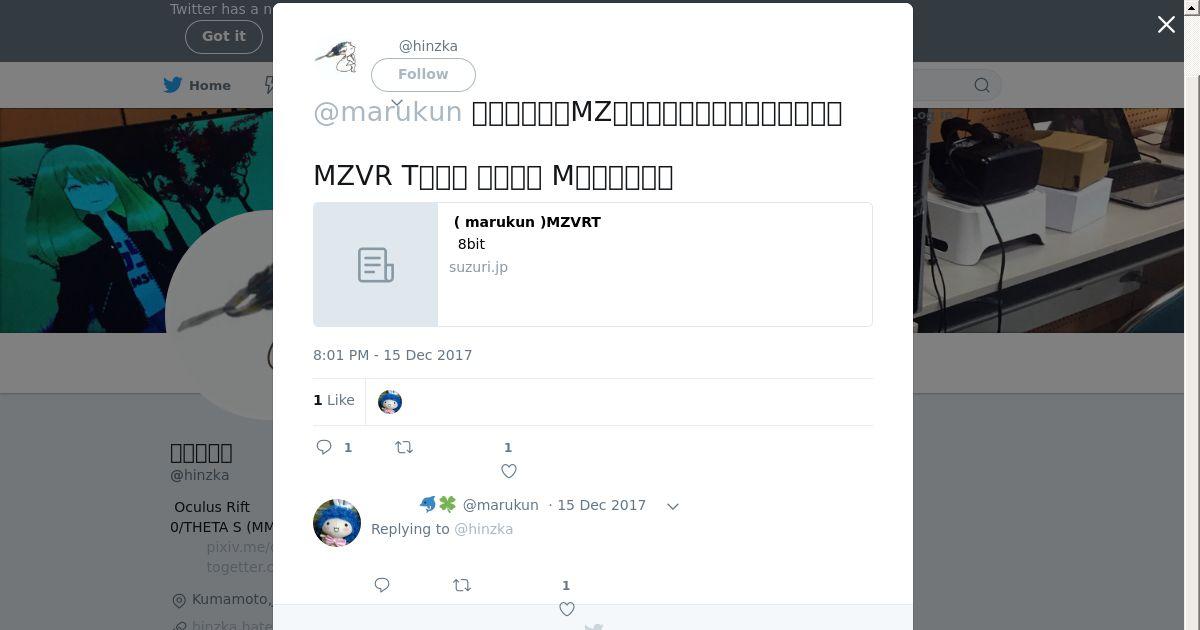Expand the tweet options chevron below Follow
The image size is (1200, 630).
click(x=397, y=102)
